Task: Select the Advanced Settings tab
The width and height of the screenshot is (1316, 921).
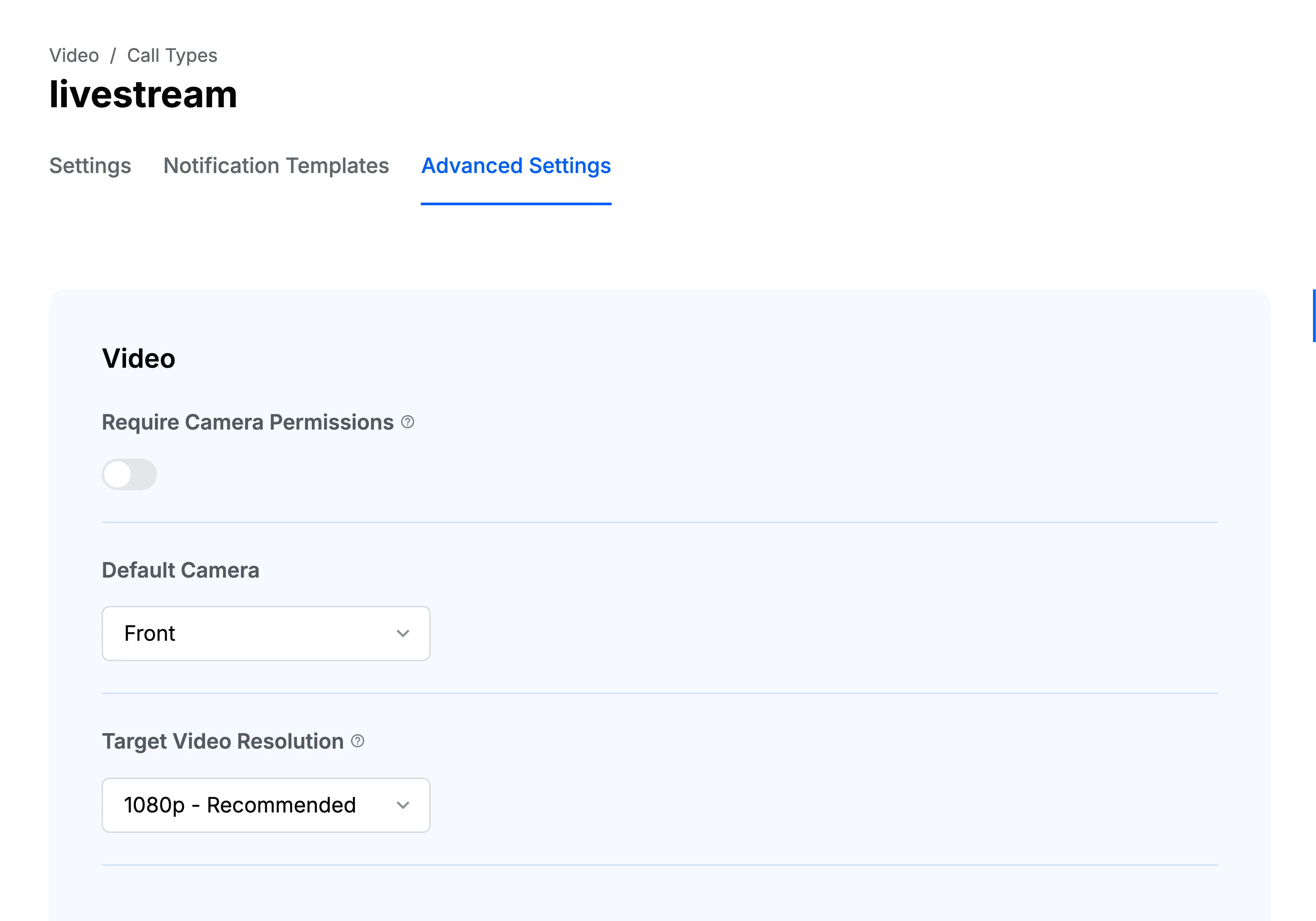Action: point(515,166)
